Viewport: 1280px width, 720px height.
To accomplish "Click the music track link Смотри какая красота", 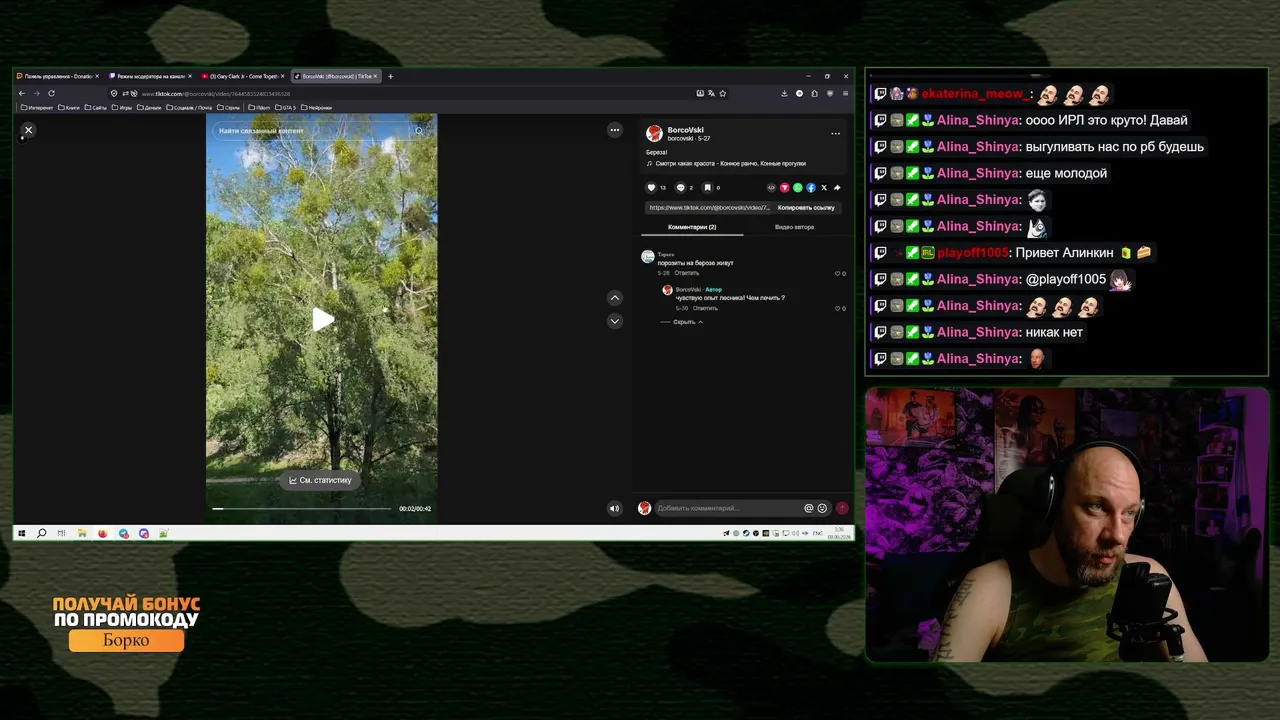I will [x=730, y=163].
